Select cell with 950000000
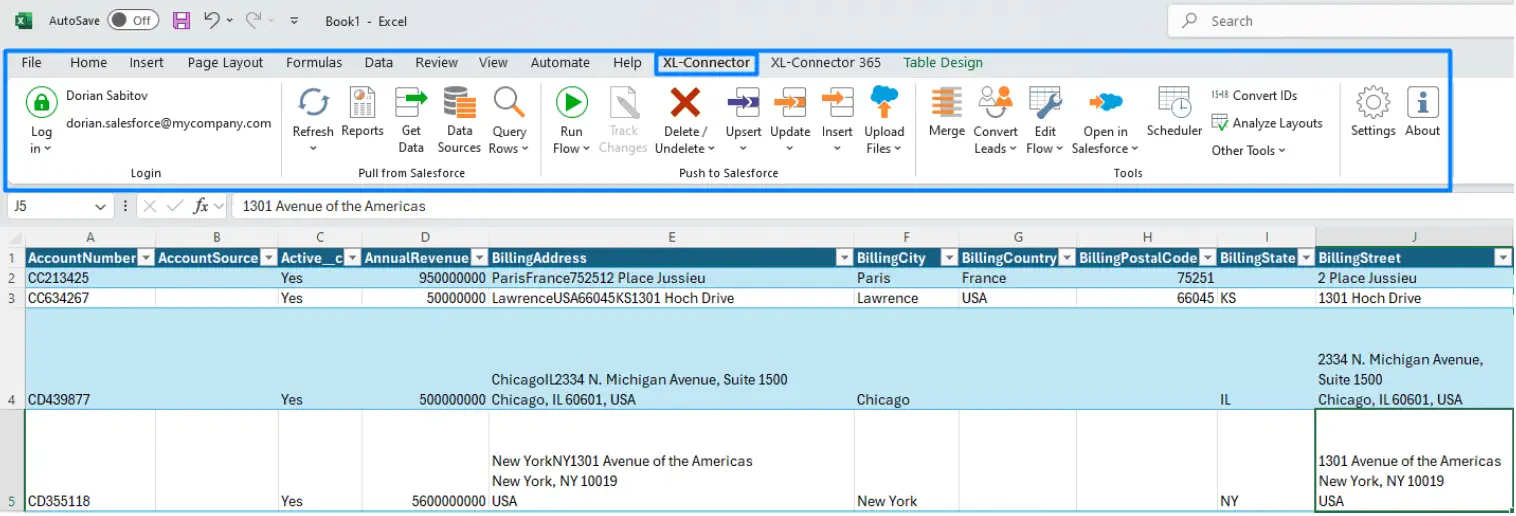Screen dimensions: 1516x516 pyautogui.click(x=425, y=278)
